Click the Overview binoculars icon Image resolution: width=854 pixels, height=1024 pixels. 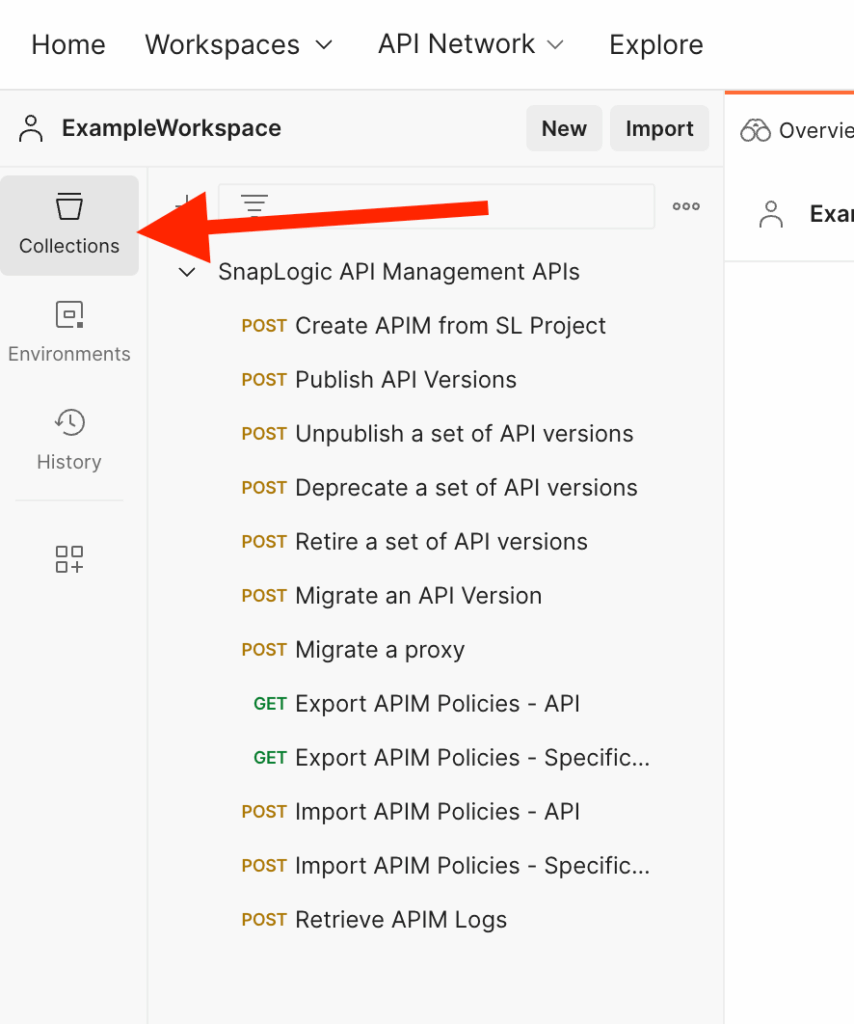tap(755, 130)
